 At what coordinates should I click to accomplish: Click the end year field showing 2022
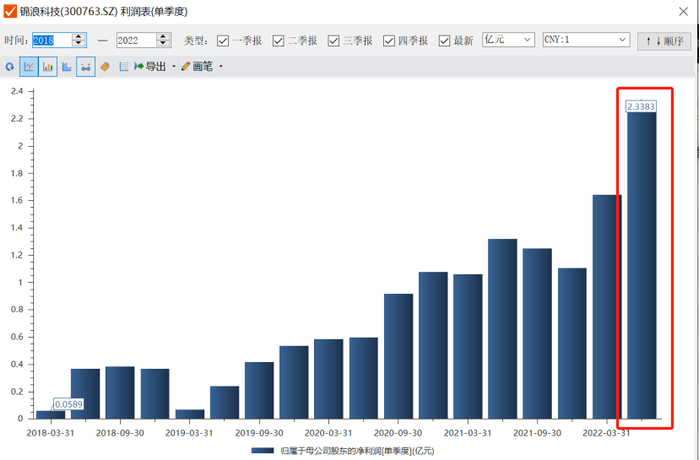pos(136,40)
